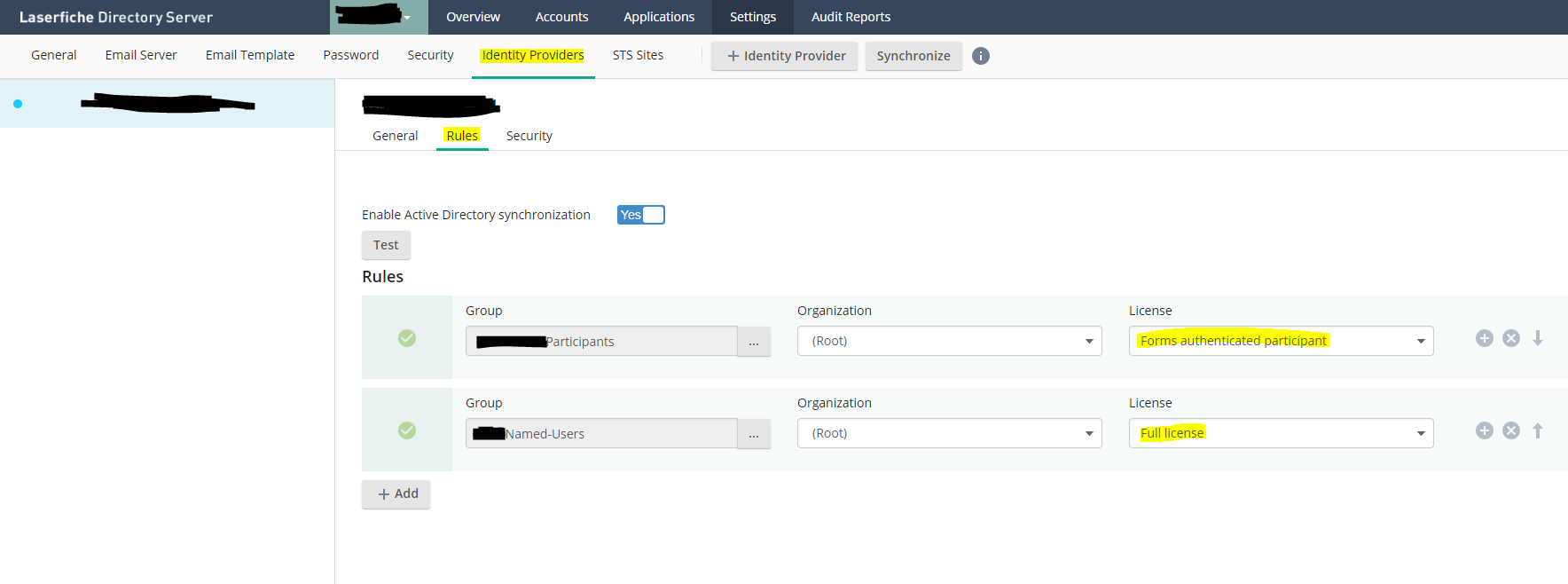Browse group with ellipsis button for Named-Users
This screenshot has width=1568, height=584.
(754, 434)
